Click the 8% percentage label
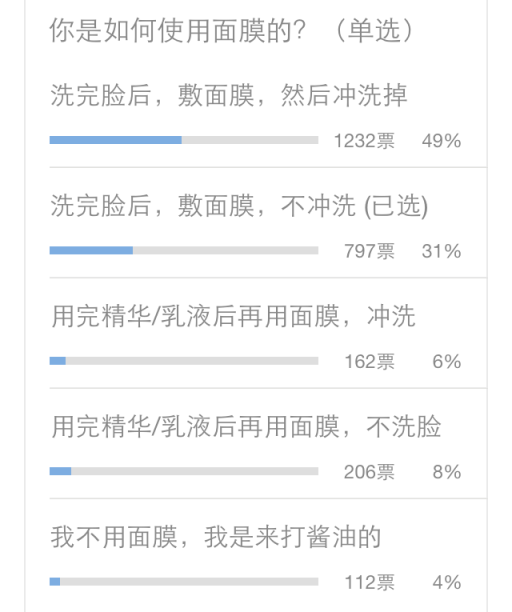 coord(447,472)
